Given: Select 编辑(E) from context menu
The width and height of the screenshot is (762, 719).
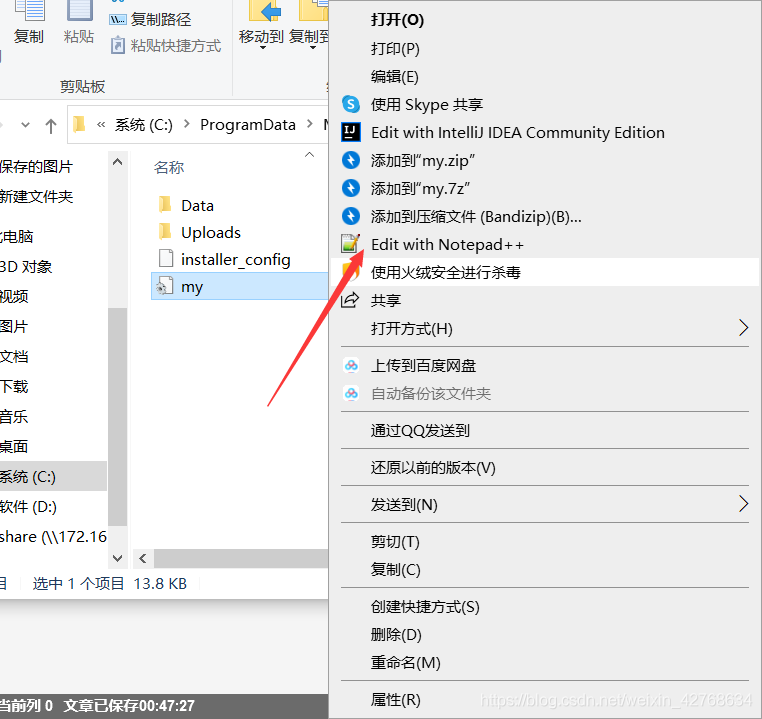Looking at the screenshot, I should point(394,76).
